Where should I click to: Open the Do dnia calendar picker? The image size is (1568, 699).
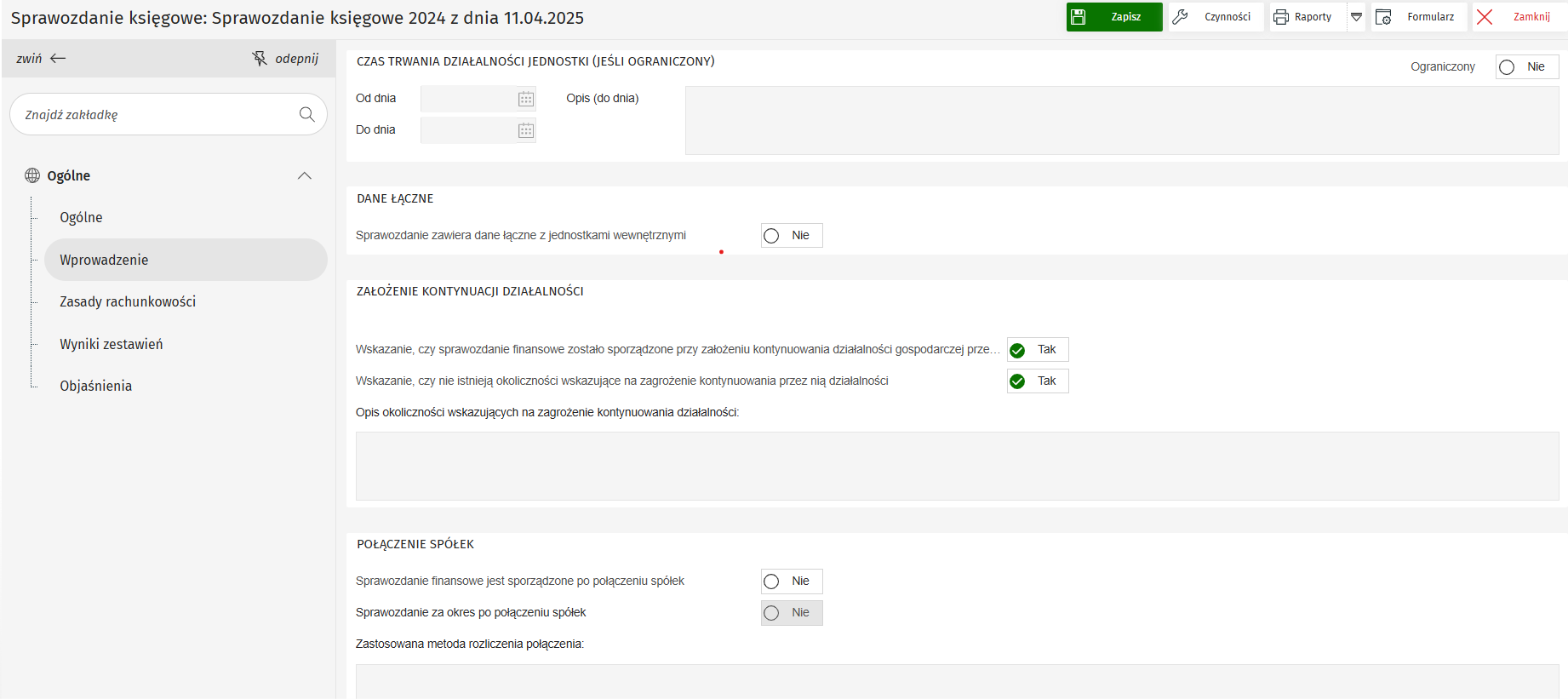click(x=526, y=130)
